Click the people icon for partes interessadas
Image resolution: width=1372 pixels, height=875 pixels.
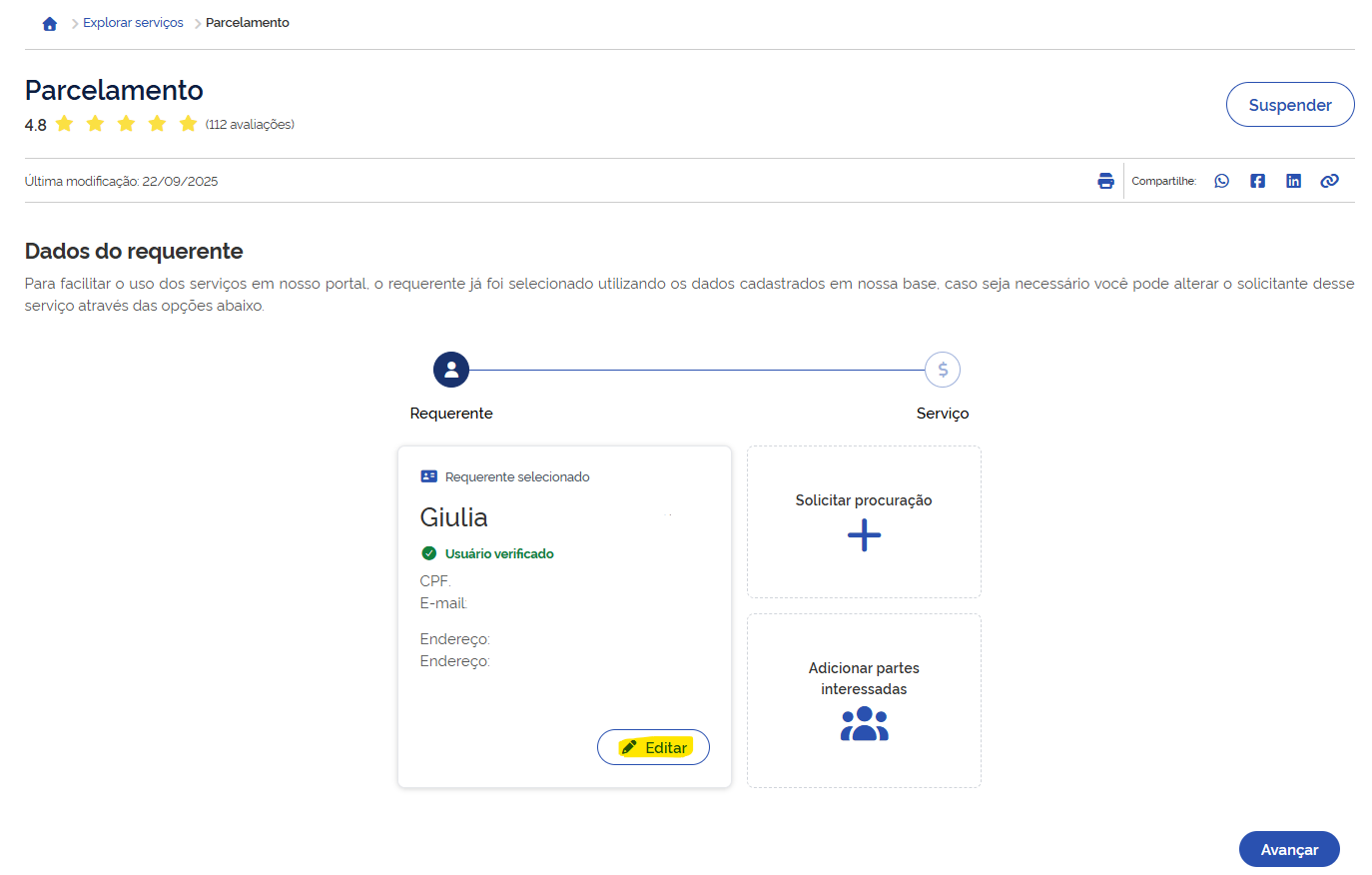coord(865,723)
